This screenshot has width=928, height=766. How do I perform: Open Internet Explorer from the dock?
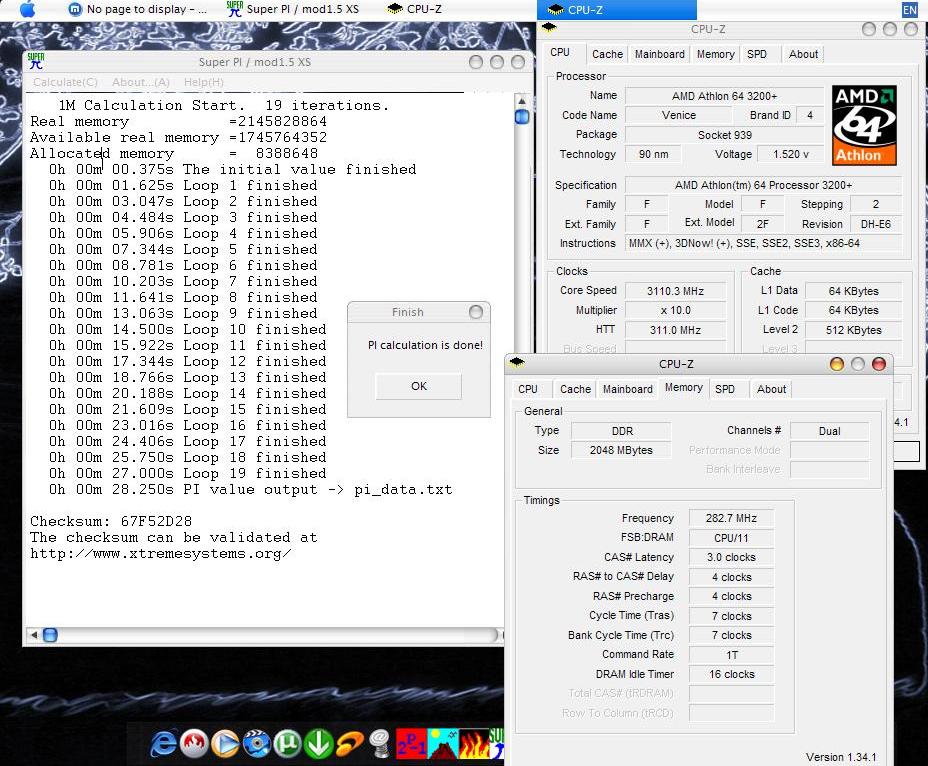(163, 744)
